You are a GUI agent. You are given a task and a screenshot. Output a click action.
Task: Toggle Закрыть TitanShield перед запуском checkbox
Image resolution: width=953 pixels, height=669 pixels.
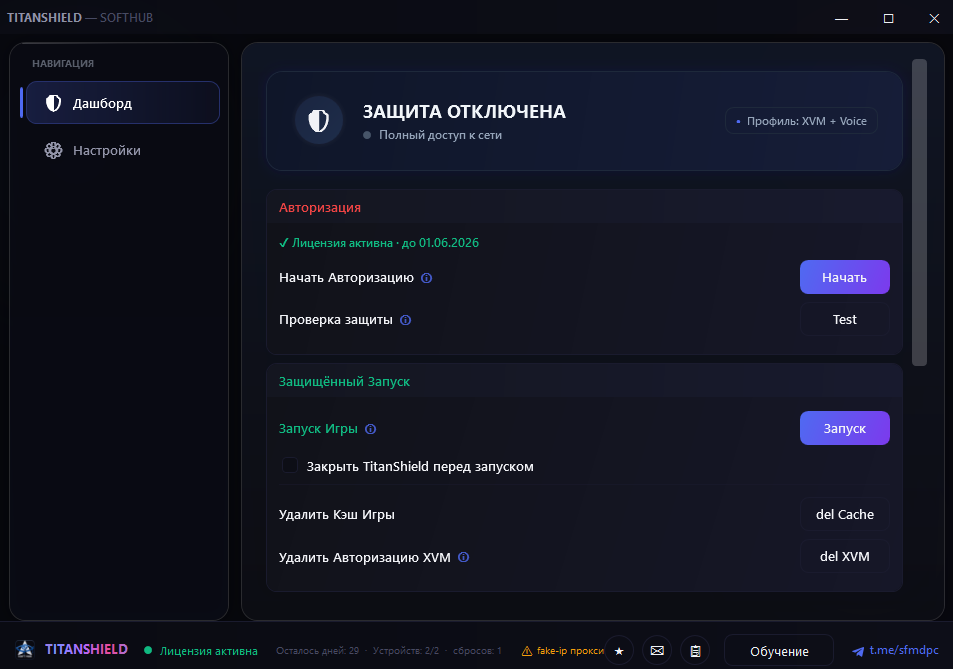[290, 465]
